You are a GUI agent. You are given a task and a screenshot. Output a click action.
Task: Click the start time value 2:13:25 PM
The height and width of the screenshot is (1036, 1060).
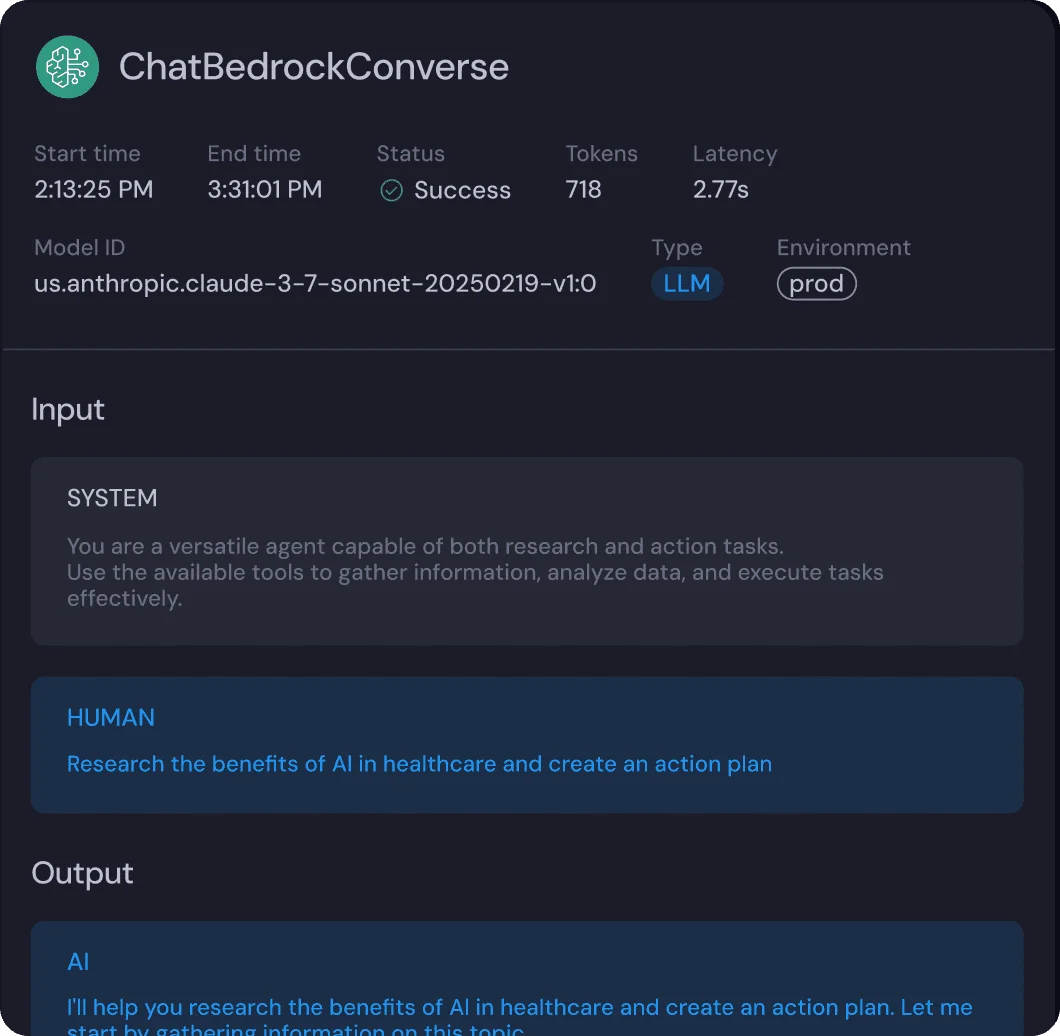[94, 190]
